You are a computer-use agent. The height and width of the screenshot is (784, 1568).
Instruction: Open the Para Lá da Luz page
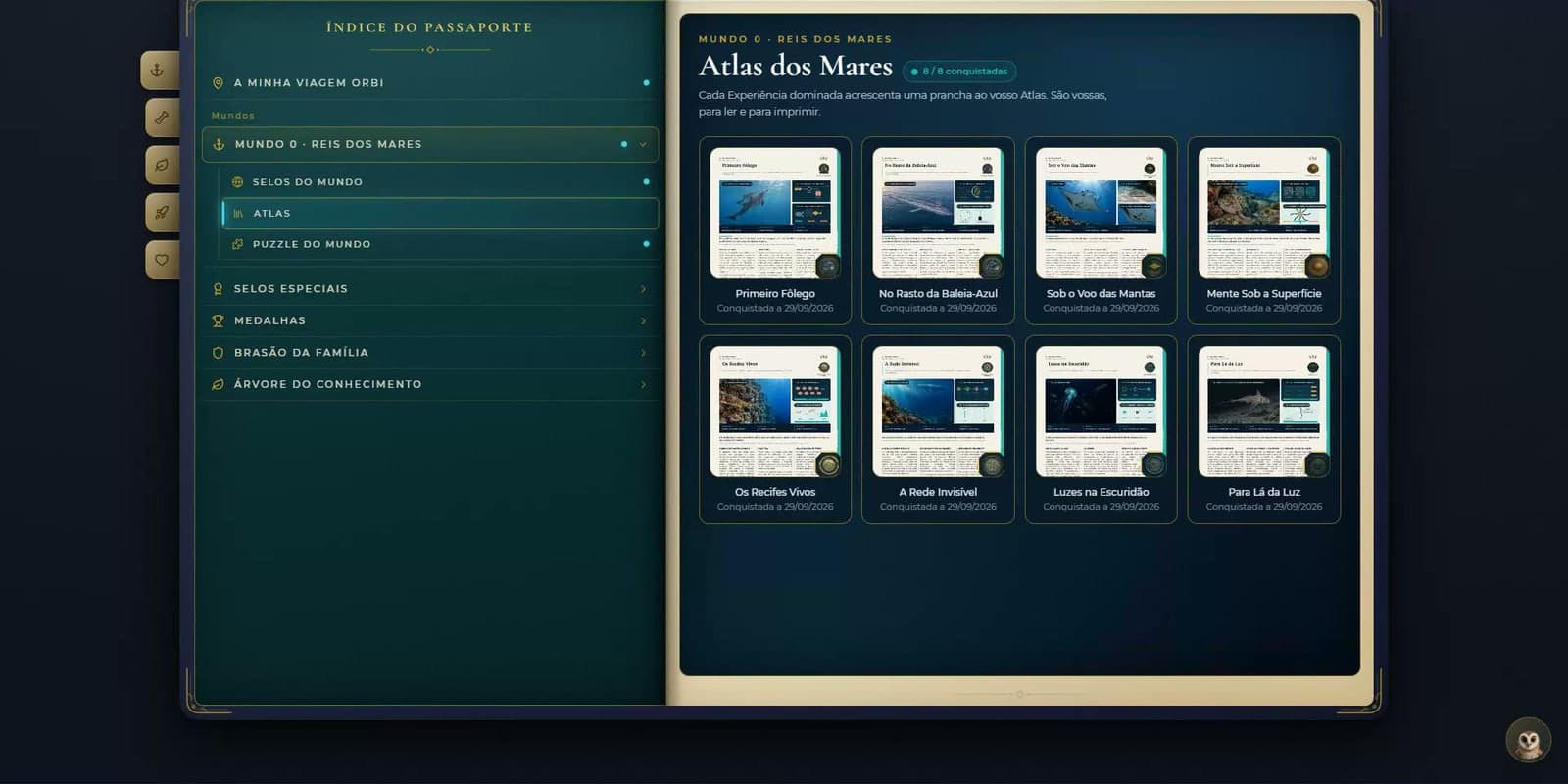1264,429
